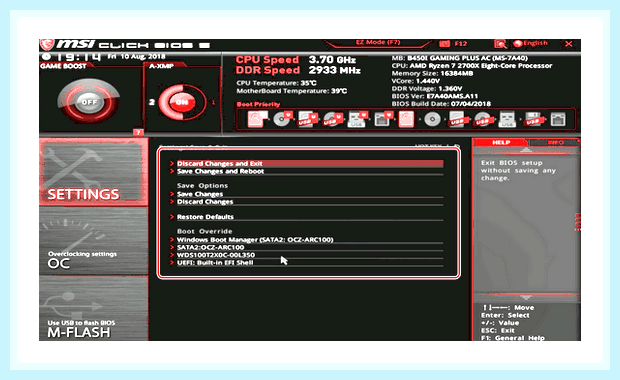620x380 pixels.
Task: Click the DDR Speed 2933 MHz readout
Action: point(298,70)
